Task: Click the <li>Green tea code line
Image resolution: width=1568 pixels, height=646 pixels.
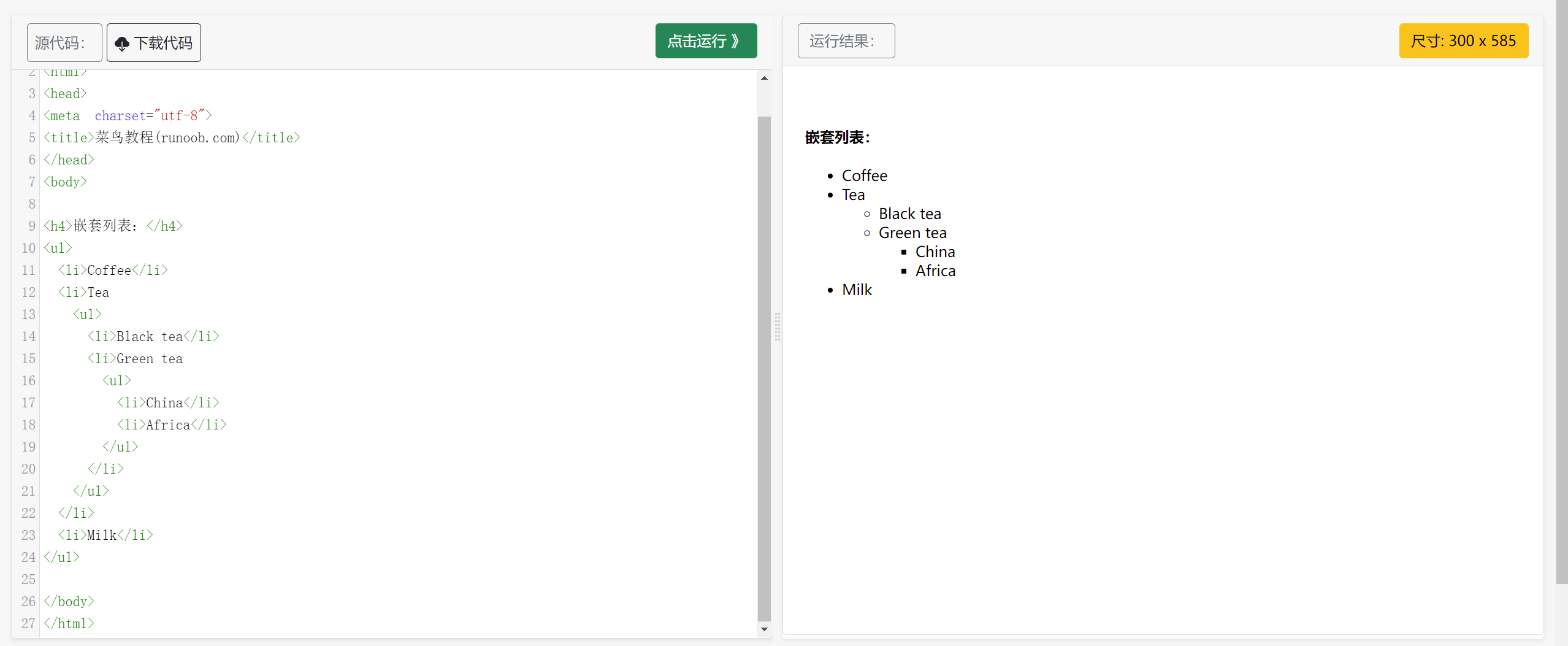Action: pos(135,358)
